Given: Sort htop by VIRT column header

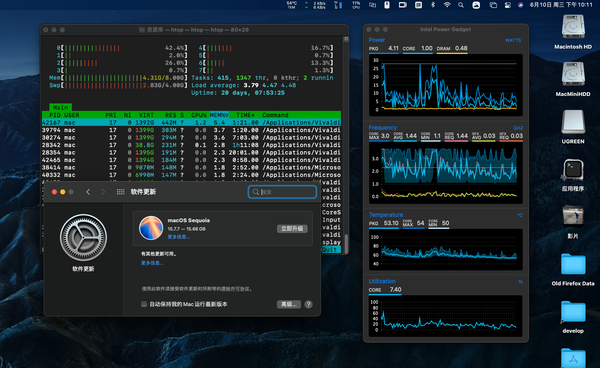Looking at the screenshot, I should pyautogui.click(x=146, y=115).
